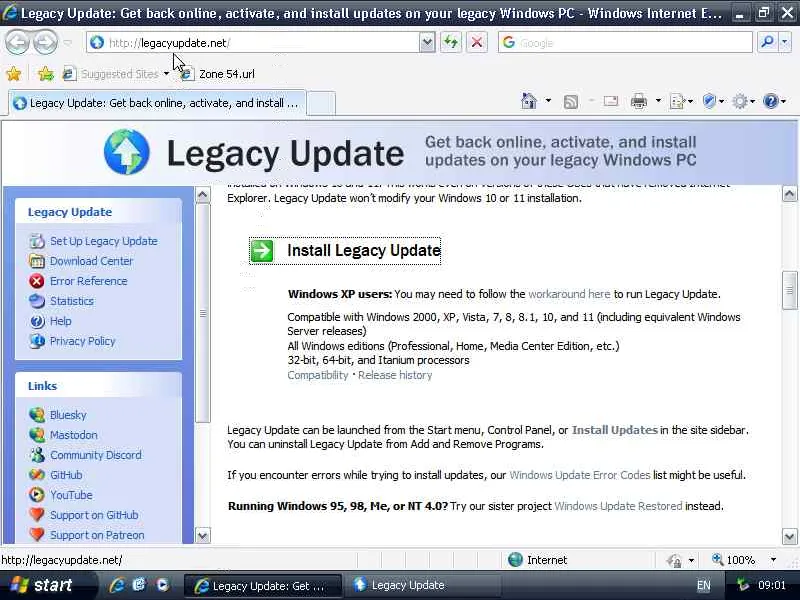
Task: Expand the Help dropdown arrow
Action: [x=784, y=101]
